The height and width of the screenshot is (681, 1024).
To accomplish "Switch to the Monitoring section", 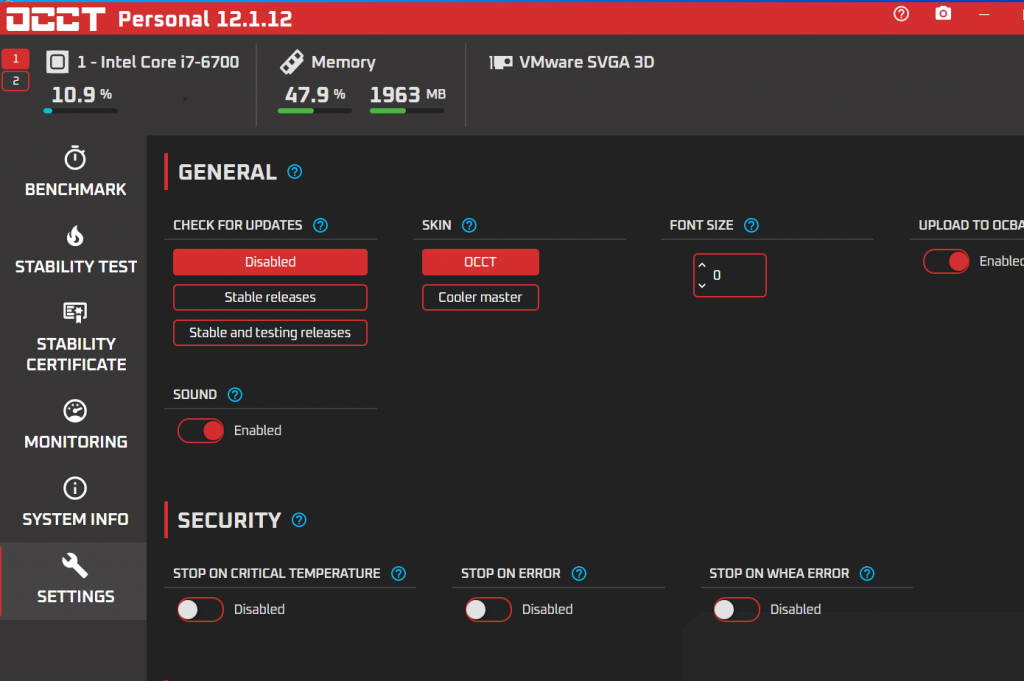I will tap(75, 425).
